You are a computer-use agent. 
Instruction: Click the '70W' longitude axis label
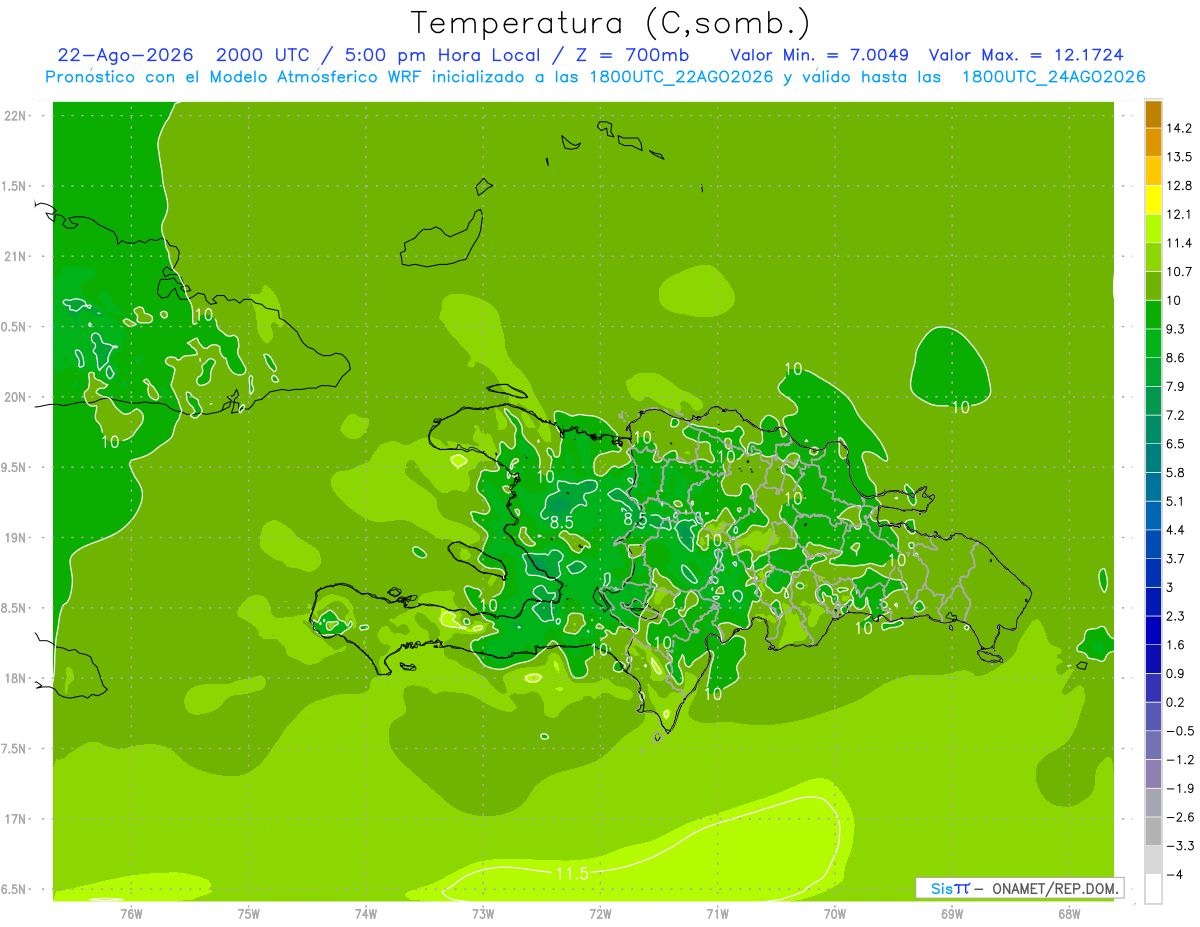(x=835, y=914)
